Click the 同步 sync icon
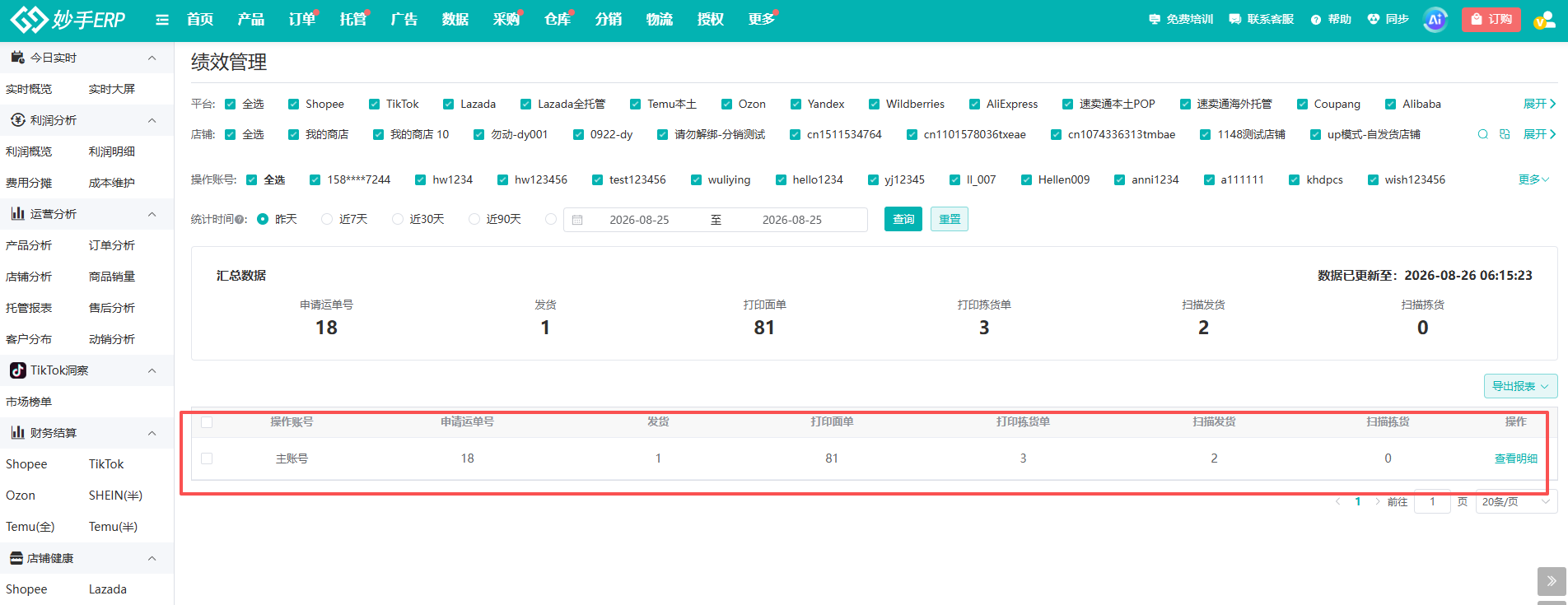This screenshot has height=605, width=1568. 1388,19
